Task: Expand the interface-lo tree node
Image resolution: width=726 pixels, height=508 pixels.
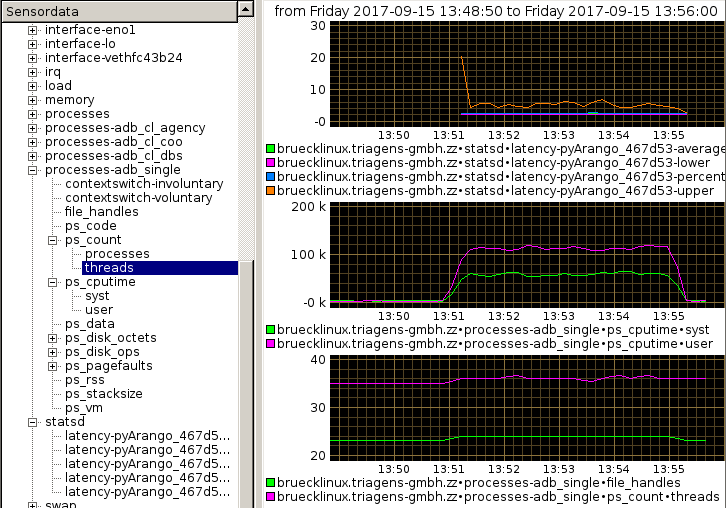Action: pos(32,44)
